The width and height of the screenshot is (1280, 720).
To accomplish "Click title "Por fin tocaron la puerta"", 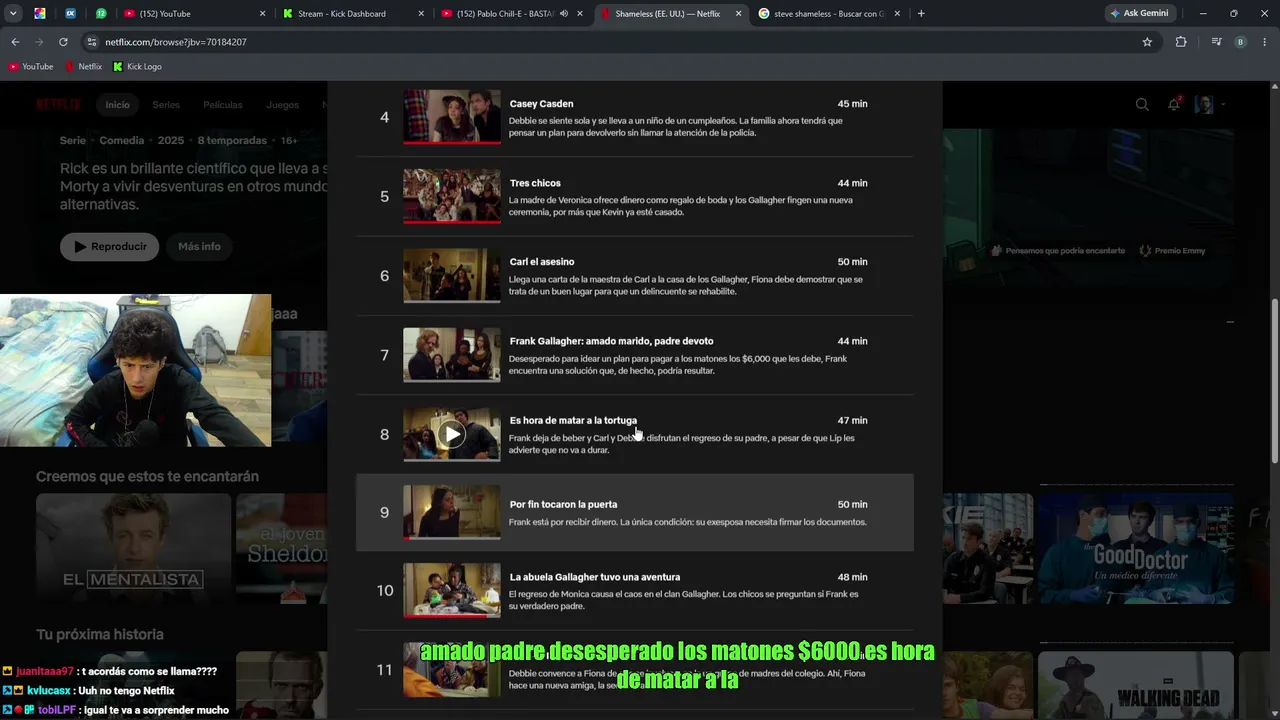I will tap(563, 505).
